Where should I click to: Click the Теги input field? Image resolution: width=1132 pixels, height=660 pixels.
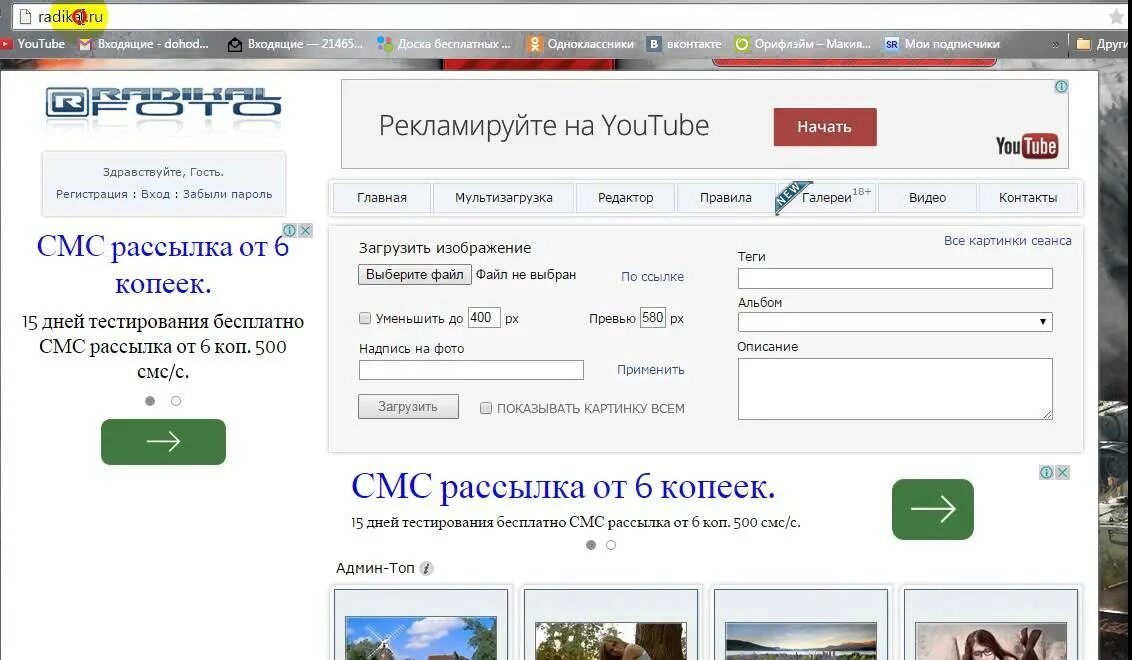(x=895, y=278)
